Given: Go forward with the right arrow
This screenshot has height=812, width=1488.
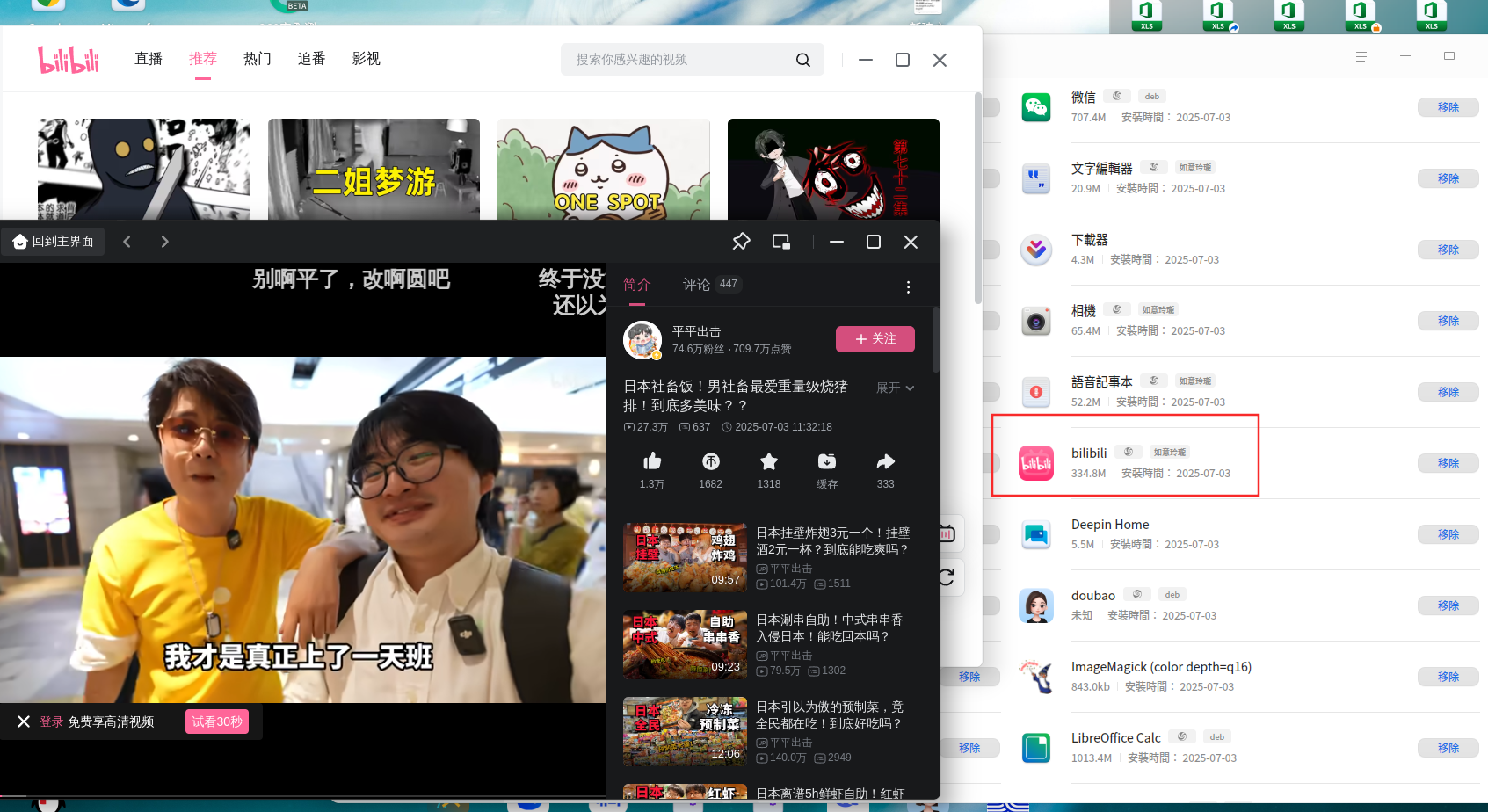Looking at the screenshot, I should click(164, 242).
